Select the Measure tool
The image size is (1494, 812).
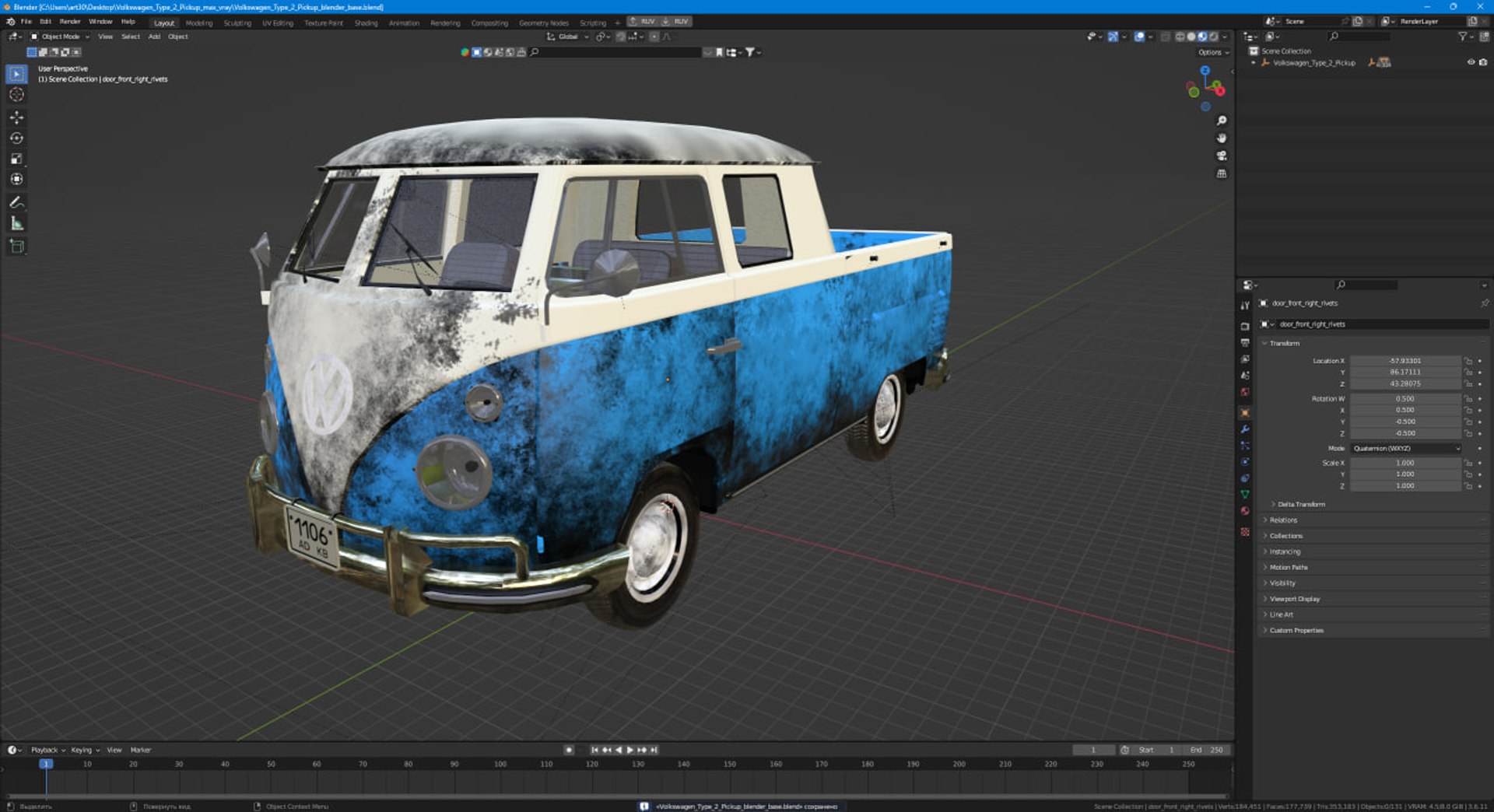(x=16, y=223)
